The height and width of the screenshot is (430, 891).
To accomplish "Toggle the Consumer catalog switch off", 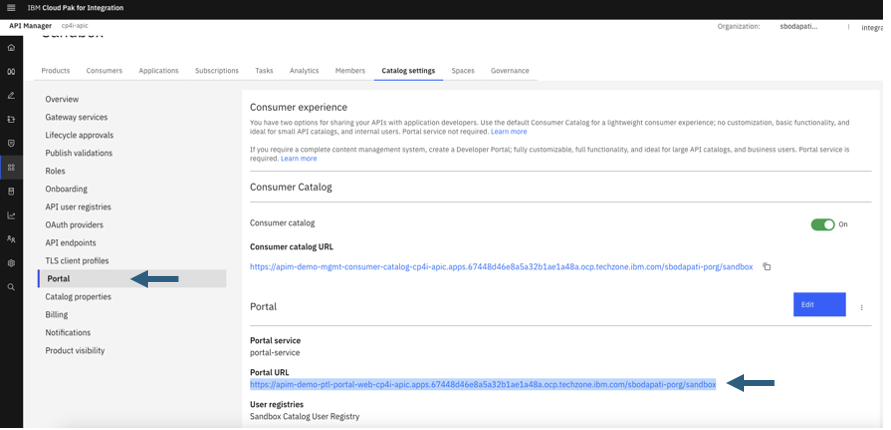I will click(x=822, y=225).
